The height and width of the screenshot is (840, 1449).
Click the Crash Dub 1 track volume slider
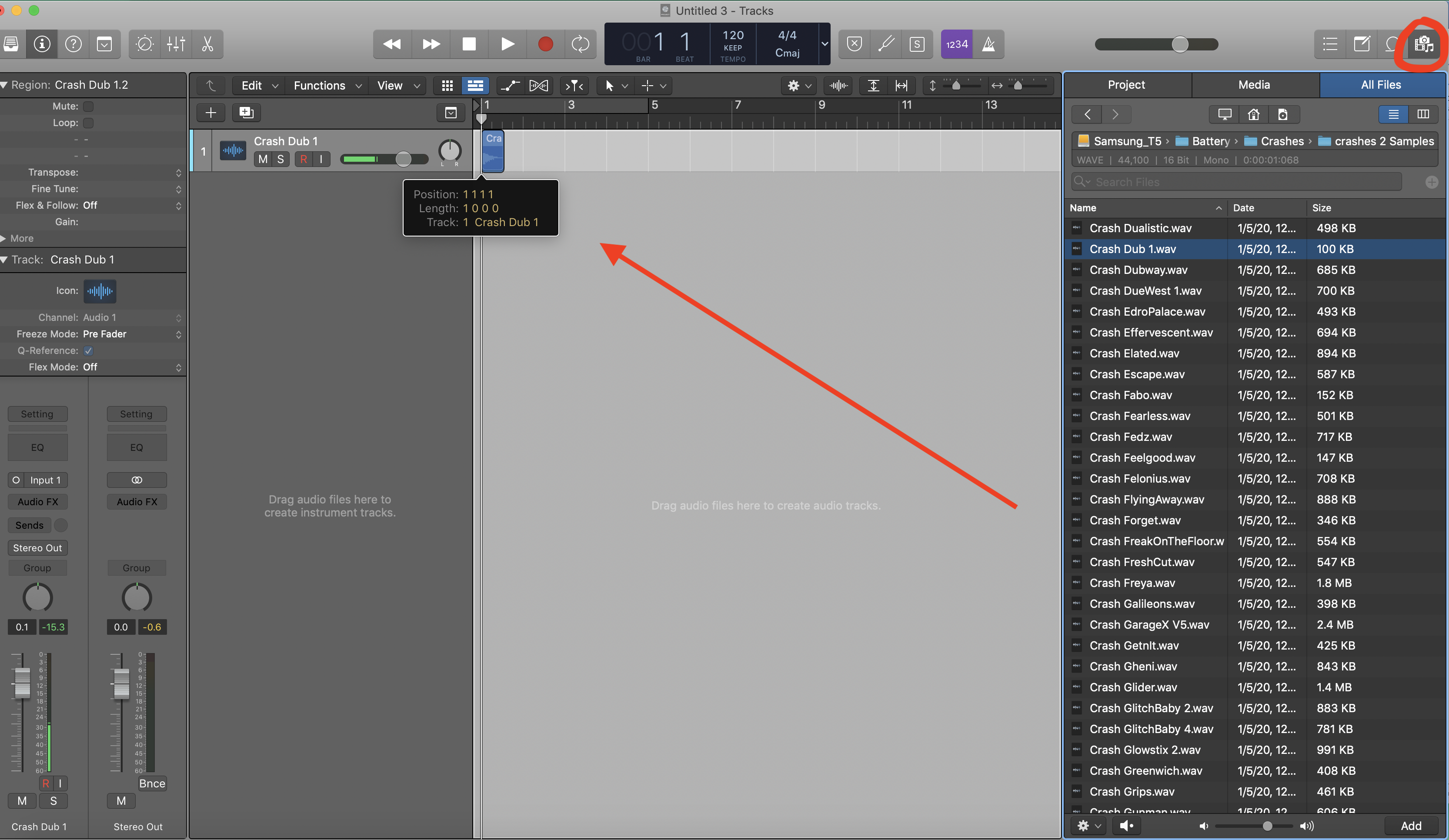[403, 159]
